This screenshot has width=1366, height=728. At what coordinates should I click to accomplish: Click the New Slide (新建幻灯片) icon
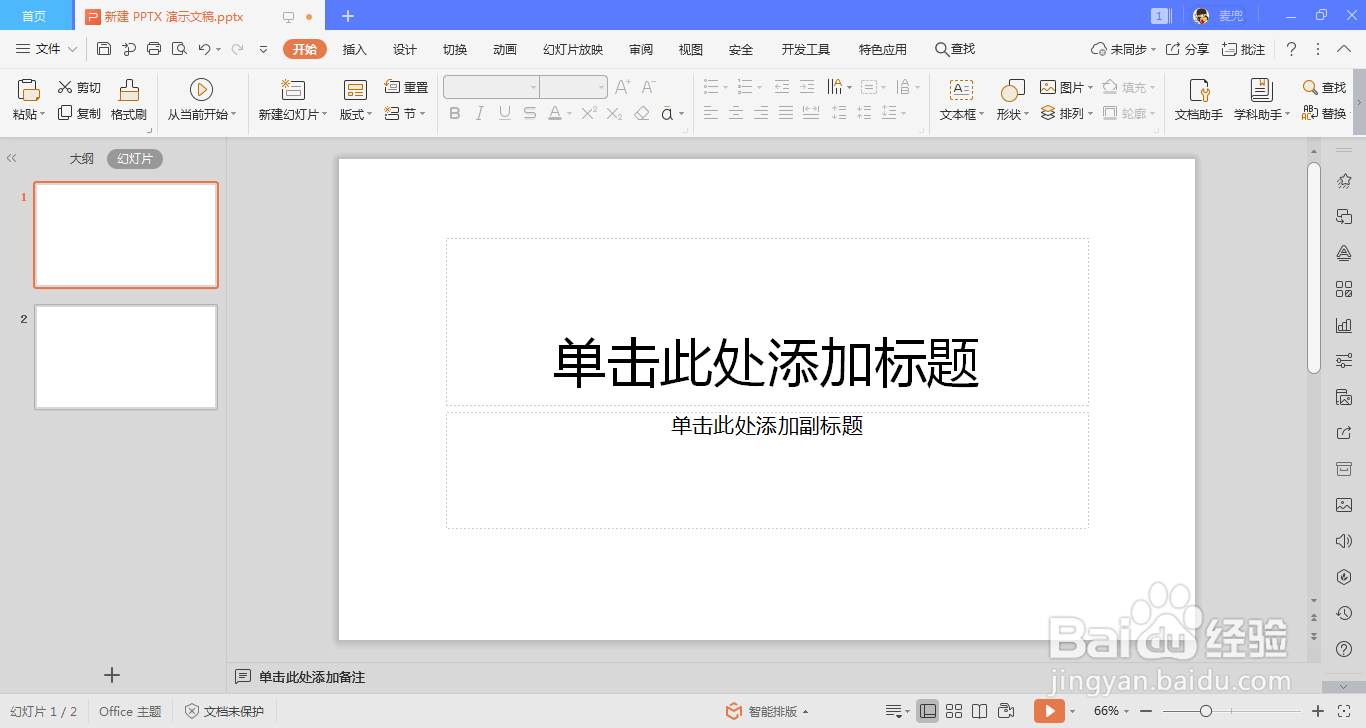pos(293,90)
